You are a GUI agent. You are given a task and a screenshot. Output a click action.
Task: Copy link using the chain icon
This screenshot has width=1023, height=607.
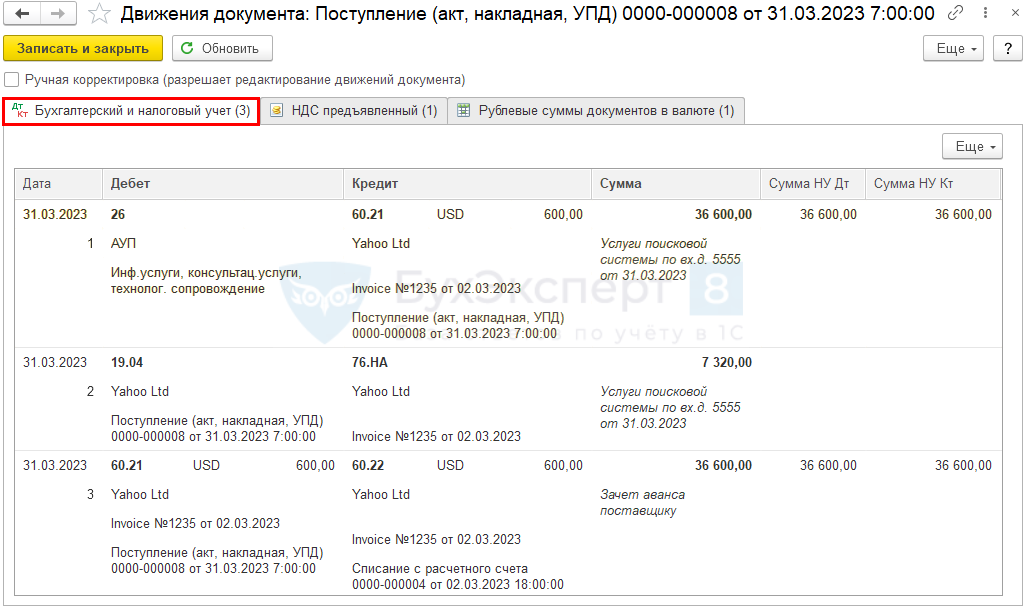pos(955,13)
